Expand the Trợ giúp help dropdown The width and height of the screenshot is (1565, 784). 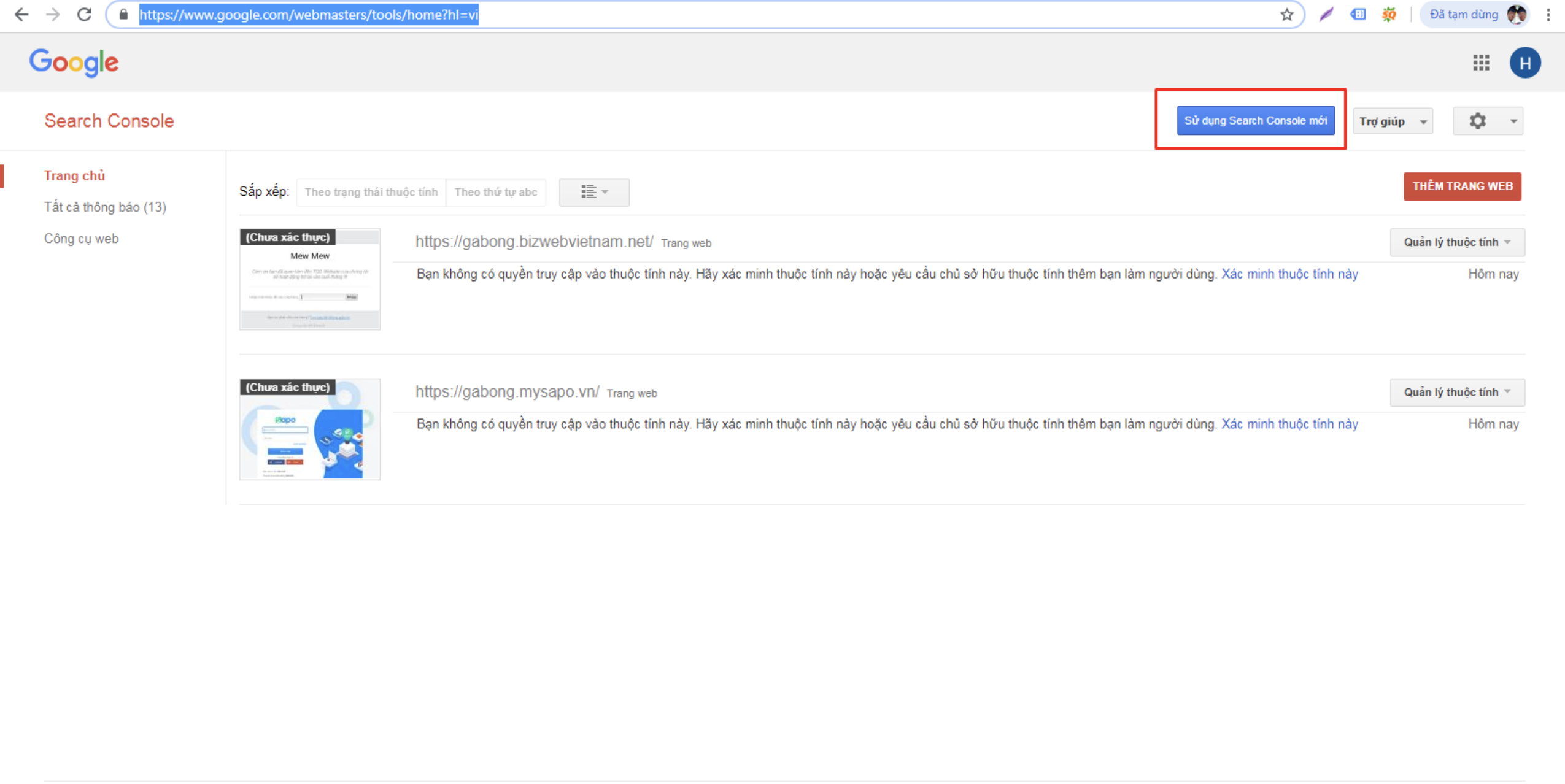(1391, 121)
